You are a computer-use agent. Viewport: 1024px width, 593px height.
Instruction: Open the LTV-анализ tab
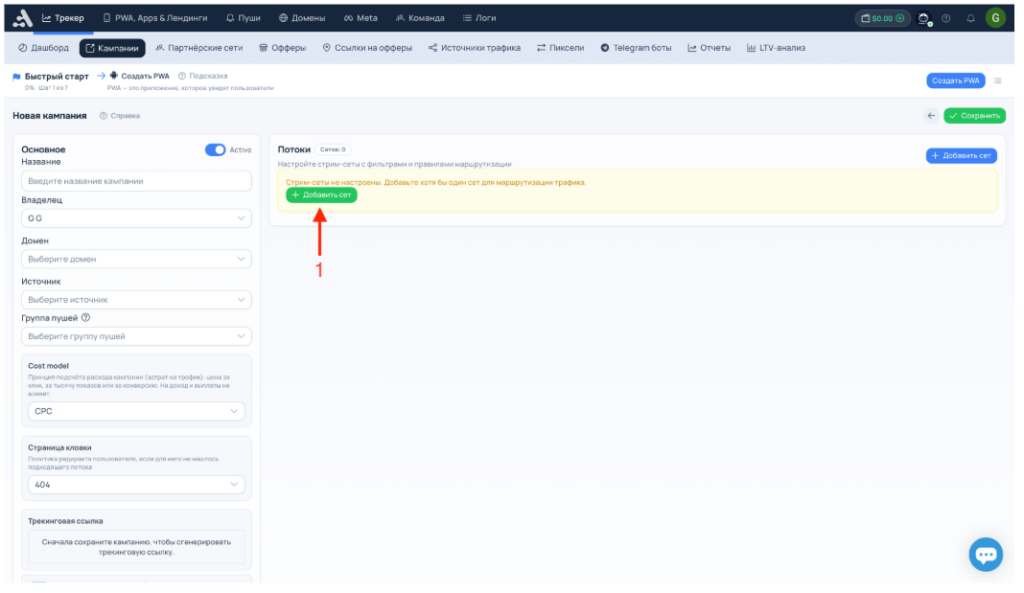point(776,48)
